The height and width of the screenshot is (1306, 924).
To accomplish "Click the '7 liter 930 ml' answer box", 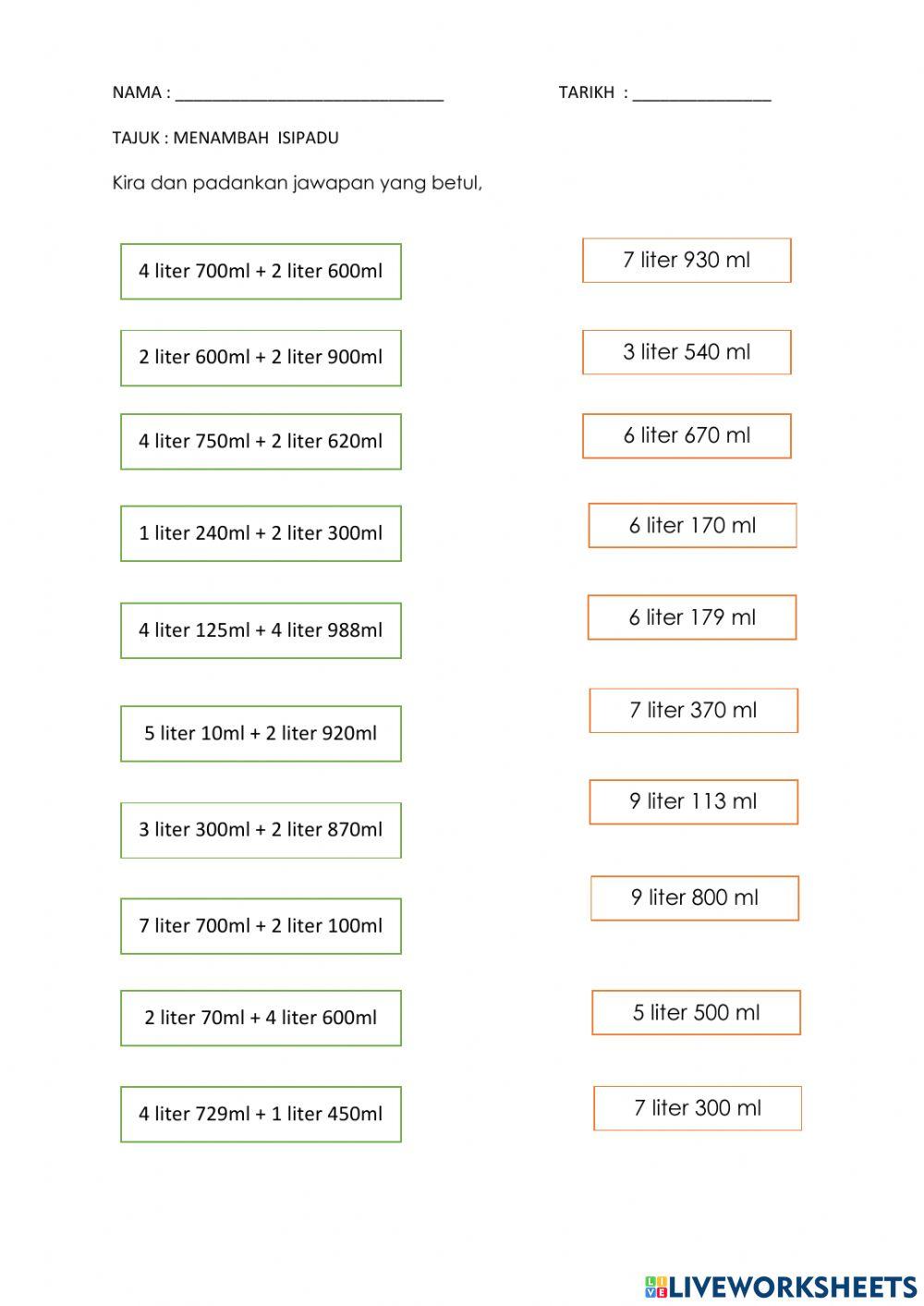I will tap(687, 261).
